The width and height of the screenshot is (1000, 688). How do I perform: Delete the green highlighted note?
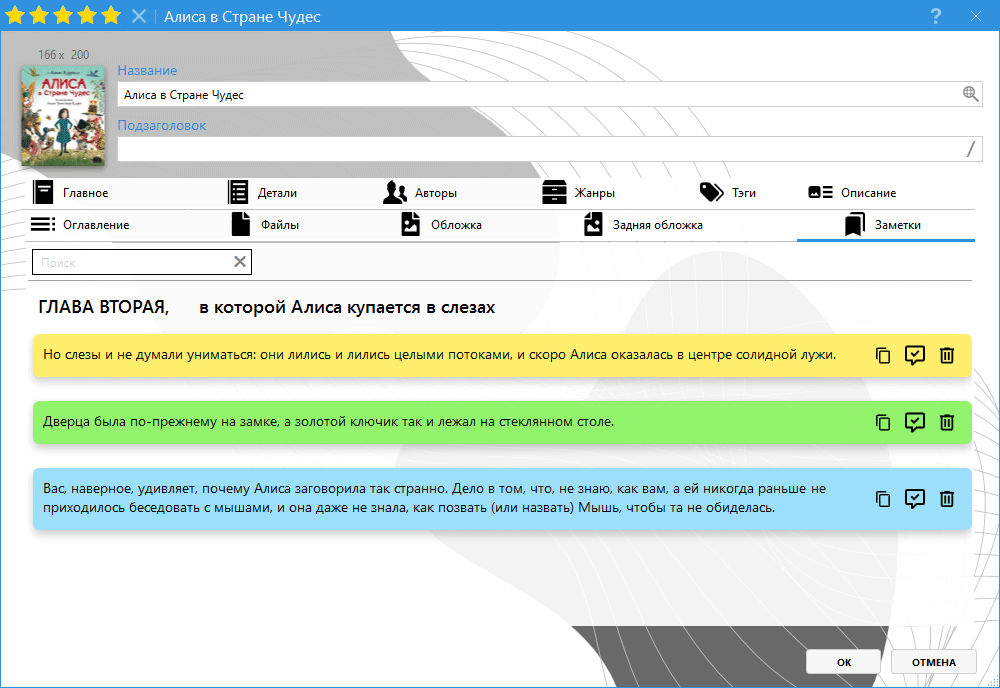[x=947, y=422]
